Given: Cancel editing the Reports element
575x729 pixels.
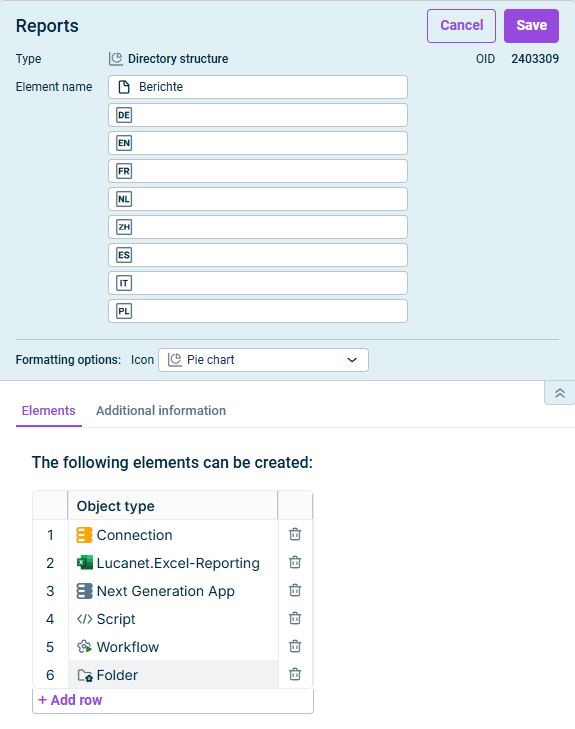Looking at the screenshot, I should coord(461,26).
